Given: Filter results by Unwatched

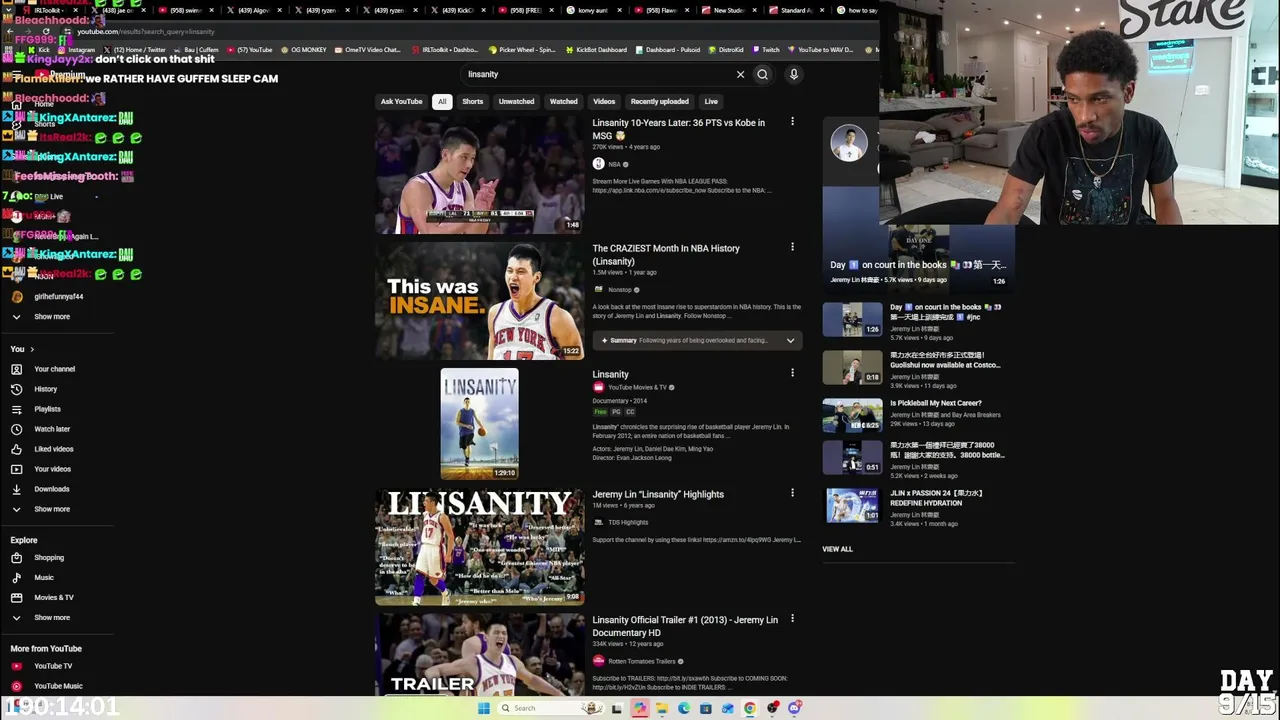Looking at the screenshot, I should point(516,101).
